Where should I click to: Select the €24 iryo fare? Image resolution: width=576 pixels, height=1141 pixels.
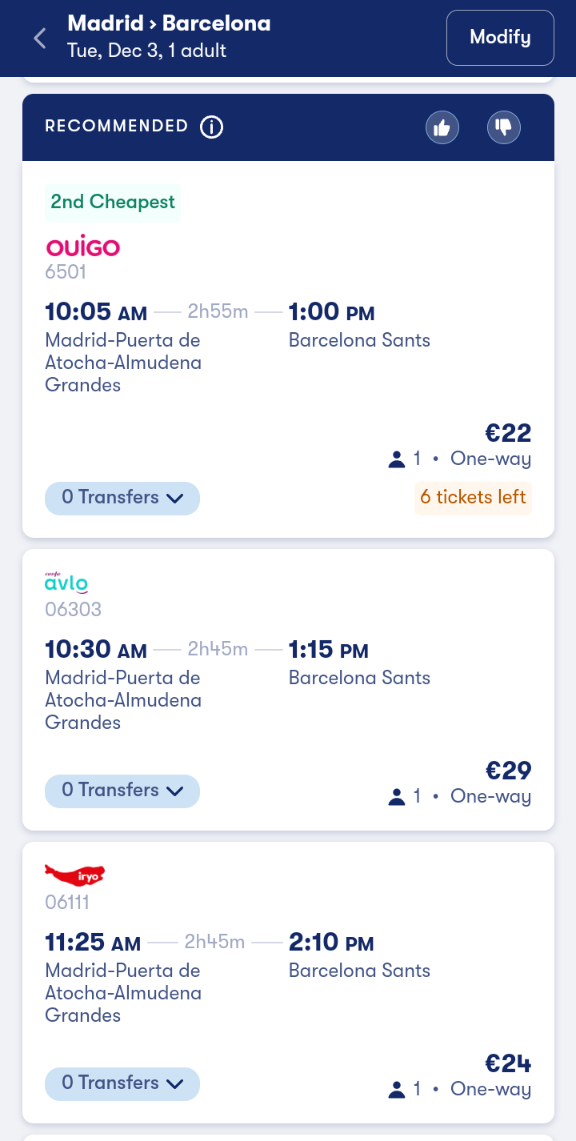click(x=508, y=1064)
